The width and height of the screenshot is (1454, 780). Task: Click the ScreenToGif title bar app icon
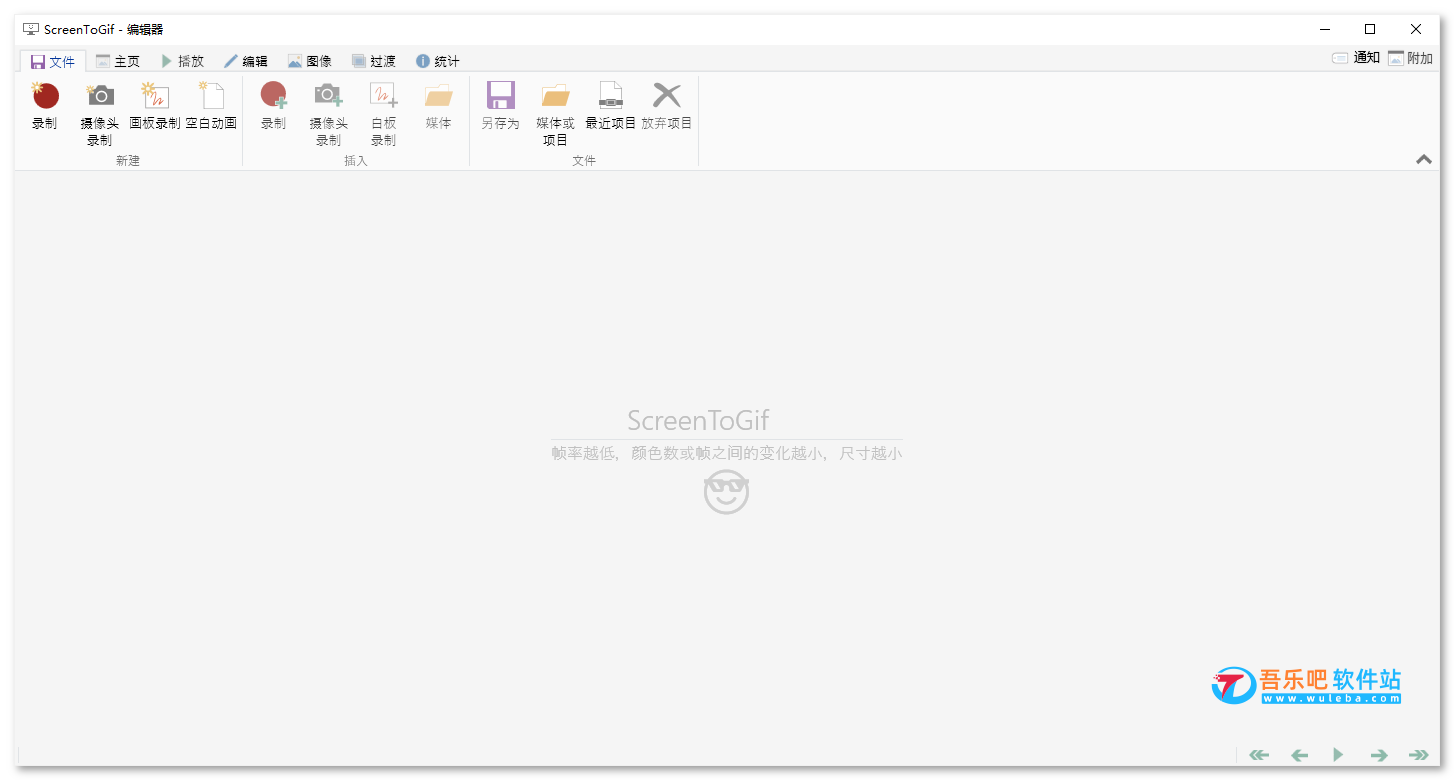click(x=31, y=29)
